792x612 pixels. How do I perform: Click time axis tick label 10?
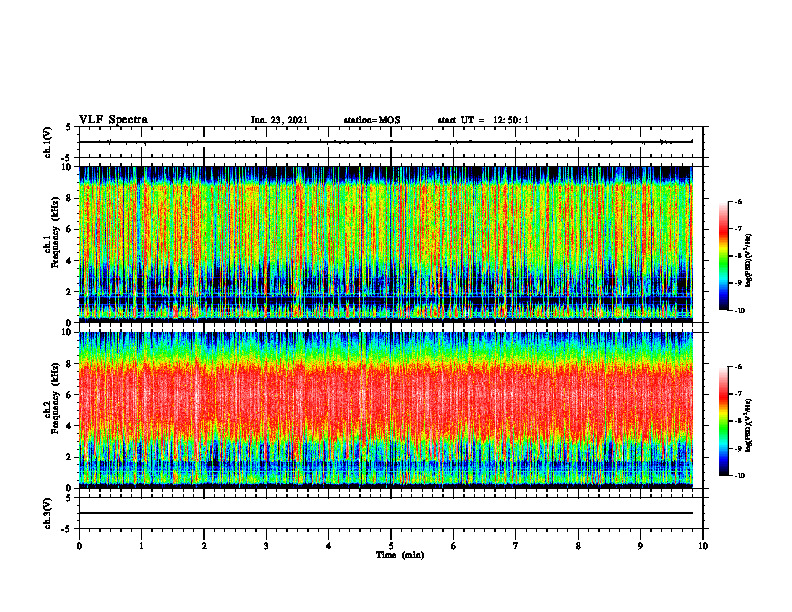pyautogui.click(x=703, y=546)
